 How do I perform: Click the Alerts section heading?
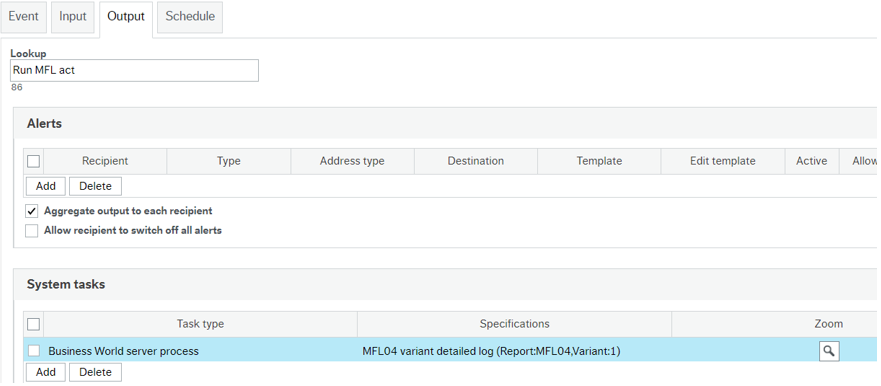44,124
